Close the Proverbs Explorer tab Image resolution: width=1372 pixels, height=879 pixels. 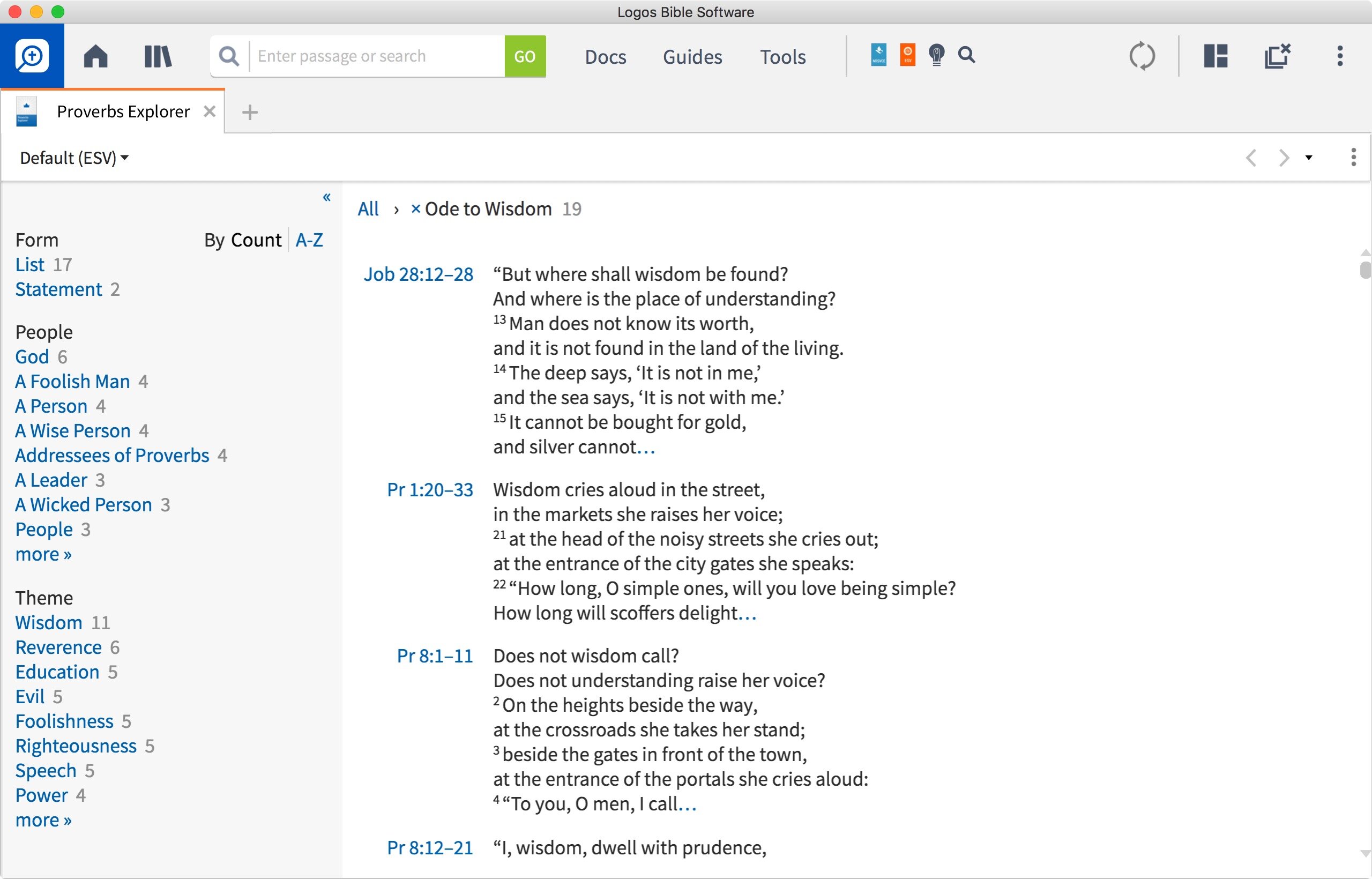click(210, 111)
